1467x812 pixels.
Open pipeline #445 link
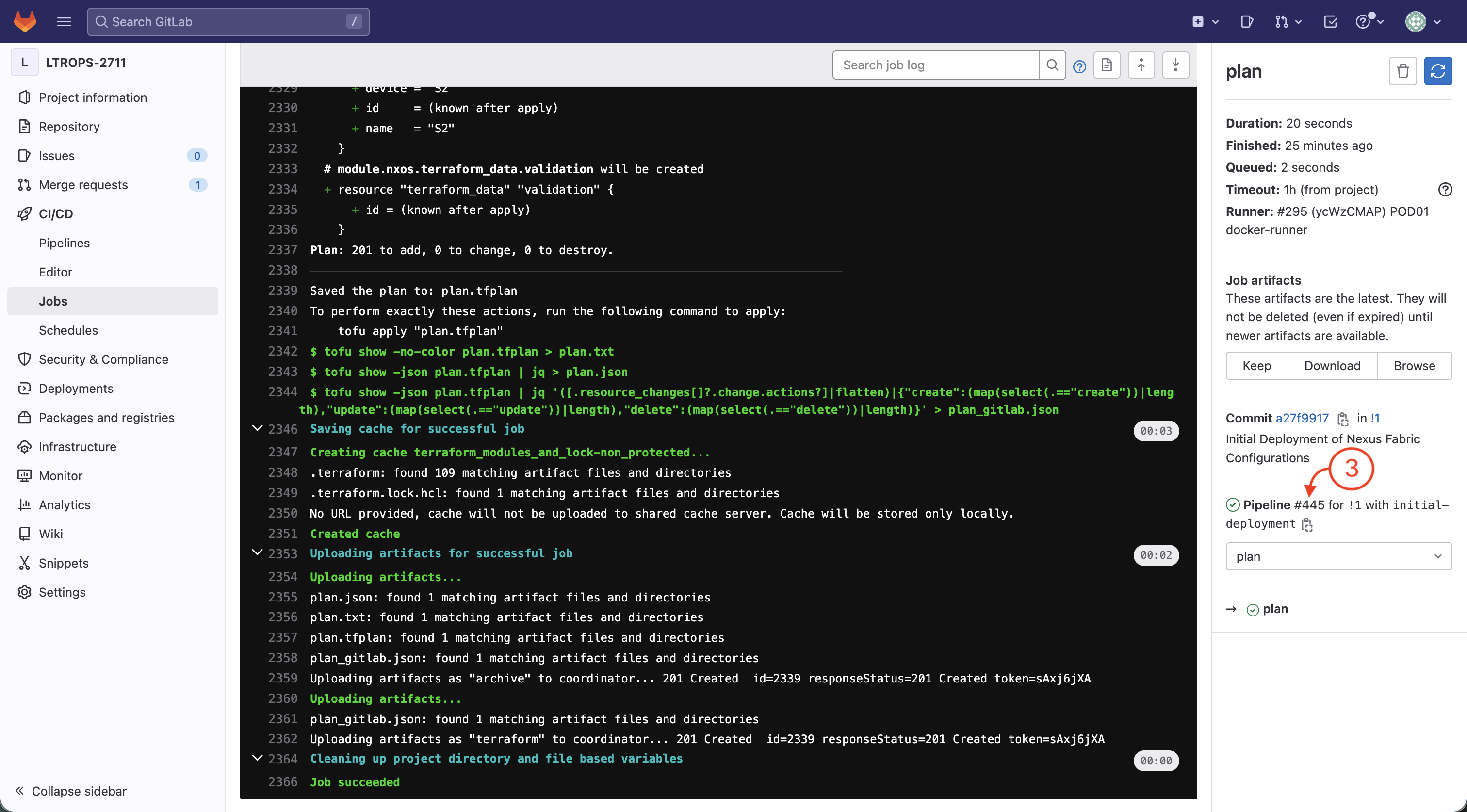coord(1309,505)
